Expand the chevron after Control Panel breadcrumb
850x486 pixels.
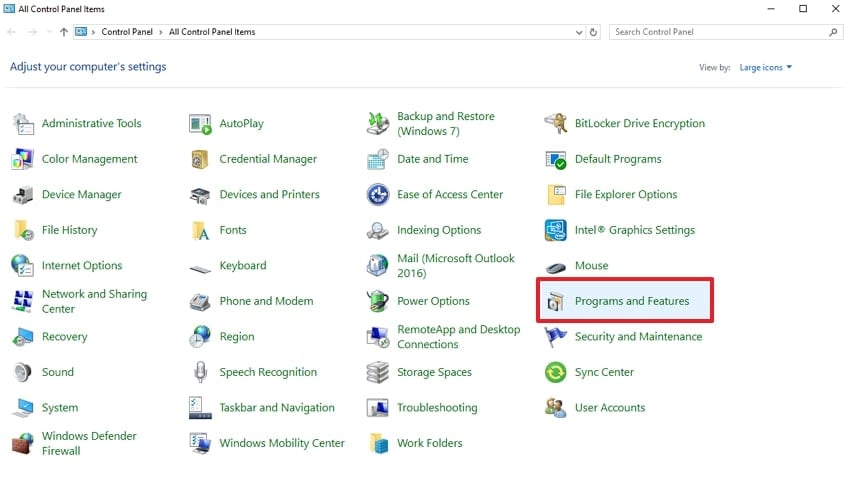(x=160, y=33)
